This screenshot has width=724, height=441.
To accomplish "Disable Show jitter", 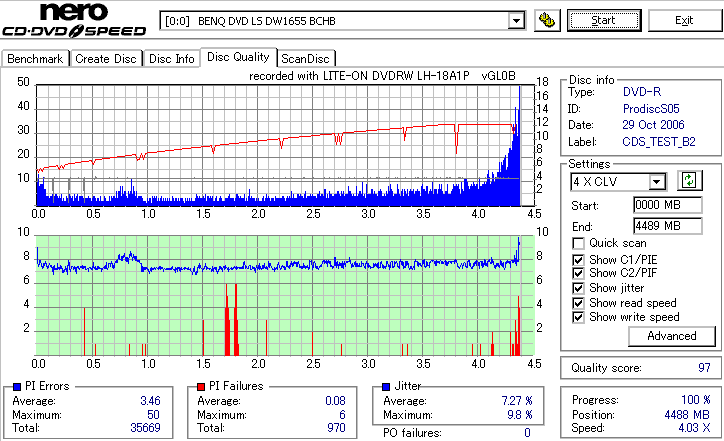I will point(578,288).
